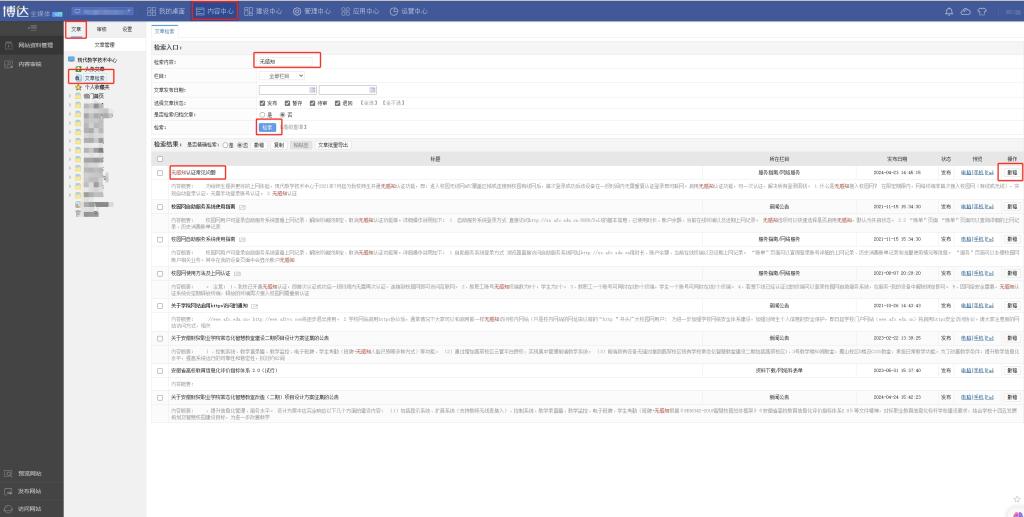Uncheck the 发布 article status checkbox

point(262,102)
